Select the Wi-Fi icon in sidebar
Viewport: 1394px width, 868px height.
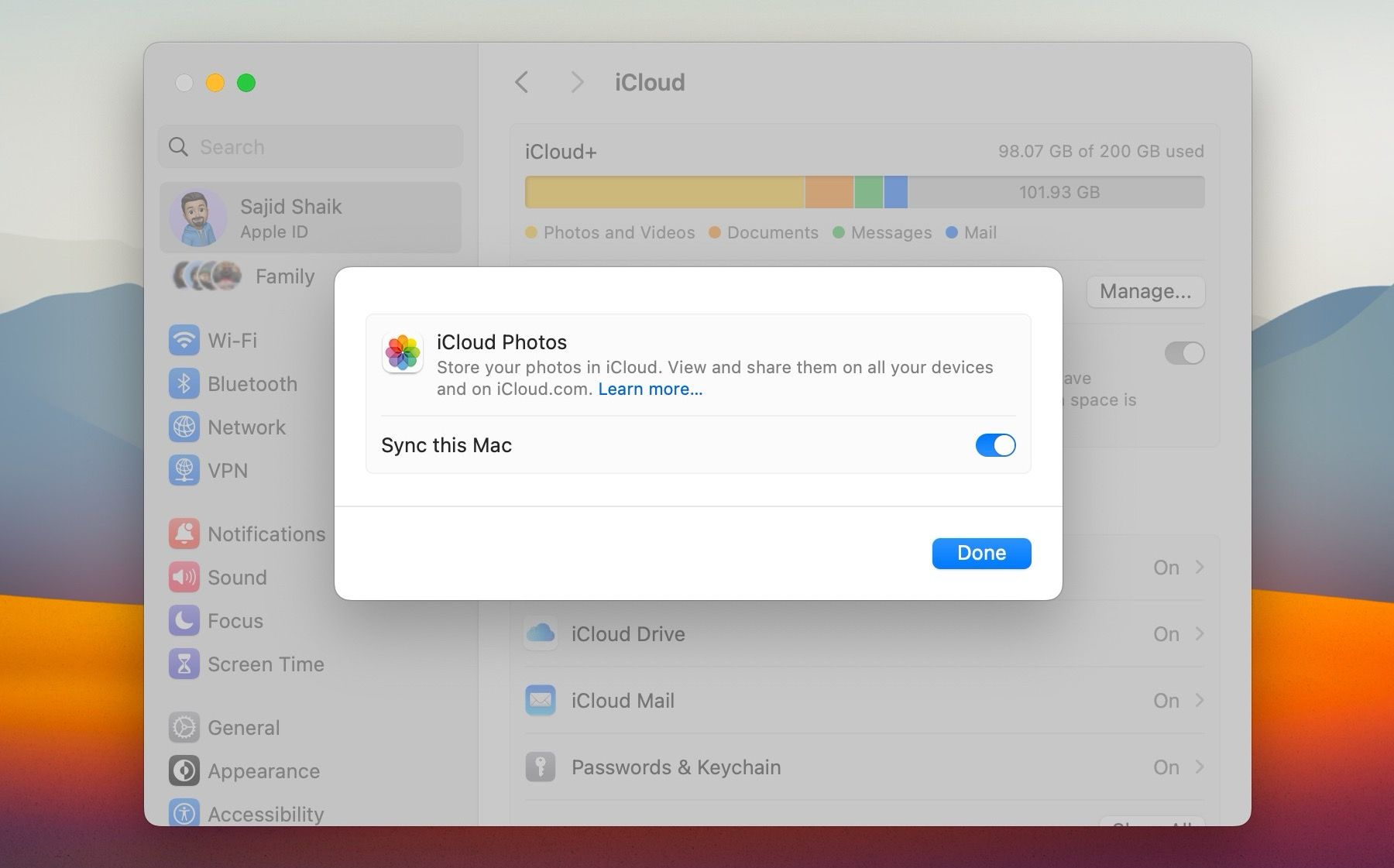click(x=184, y=340)
